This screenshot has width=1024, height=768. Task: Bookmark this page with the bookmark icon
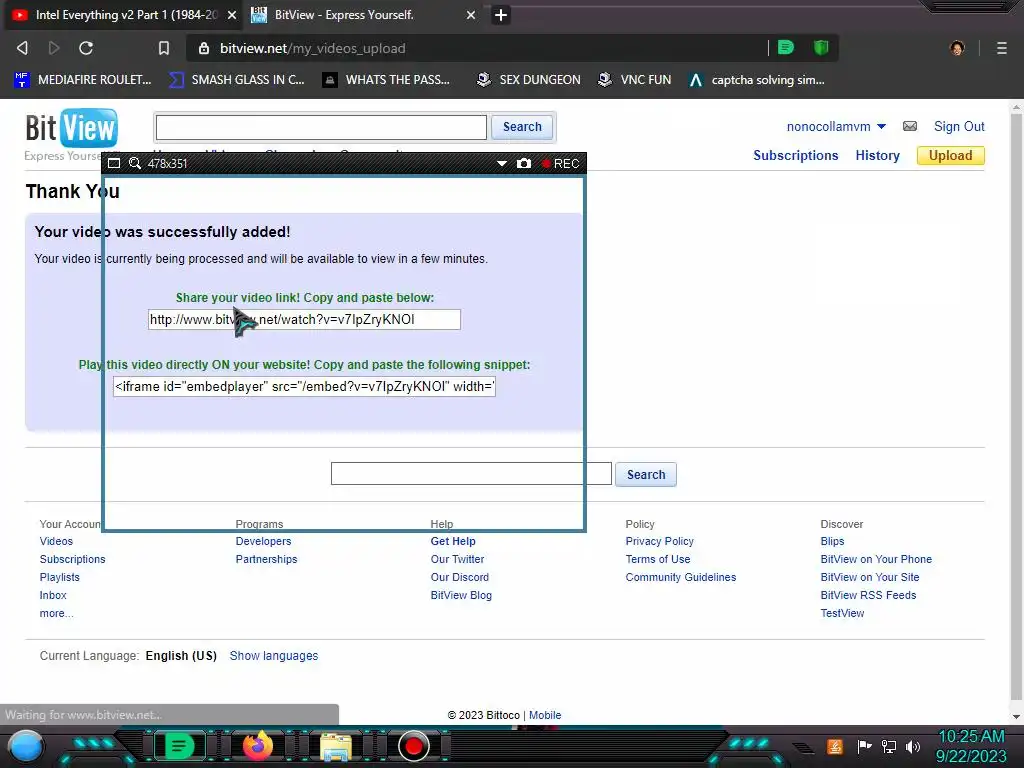164,48
